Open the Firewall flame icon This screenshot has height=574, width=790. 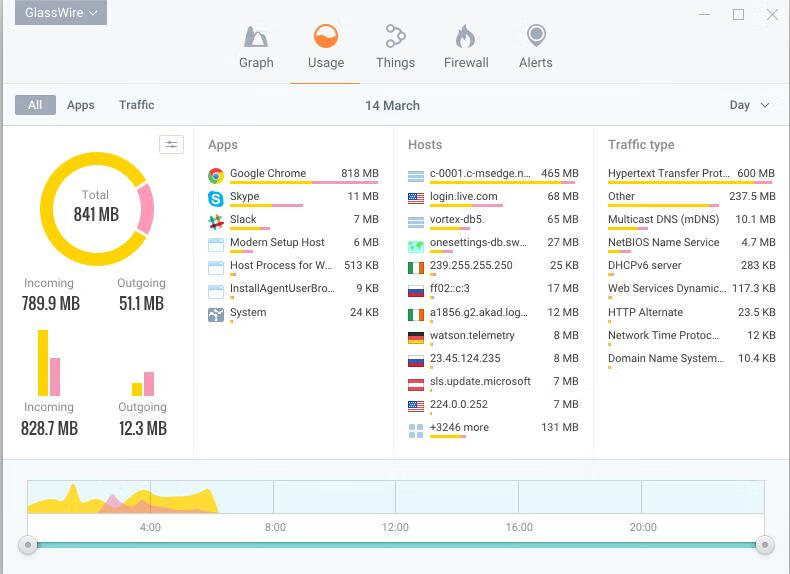tap(465, 38)
